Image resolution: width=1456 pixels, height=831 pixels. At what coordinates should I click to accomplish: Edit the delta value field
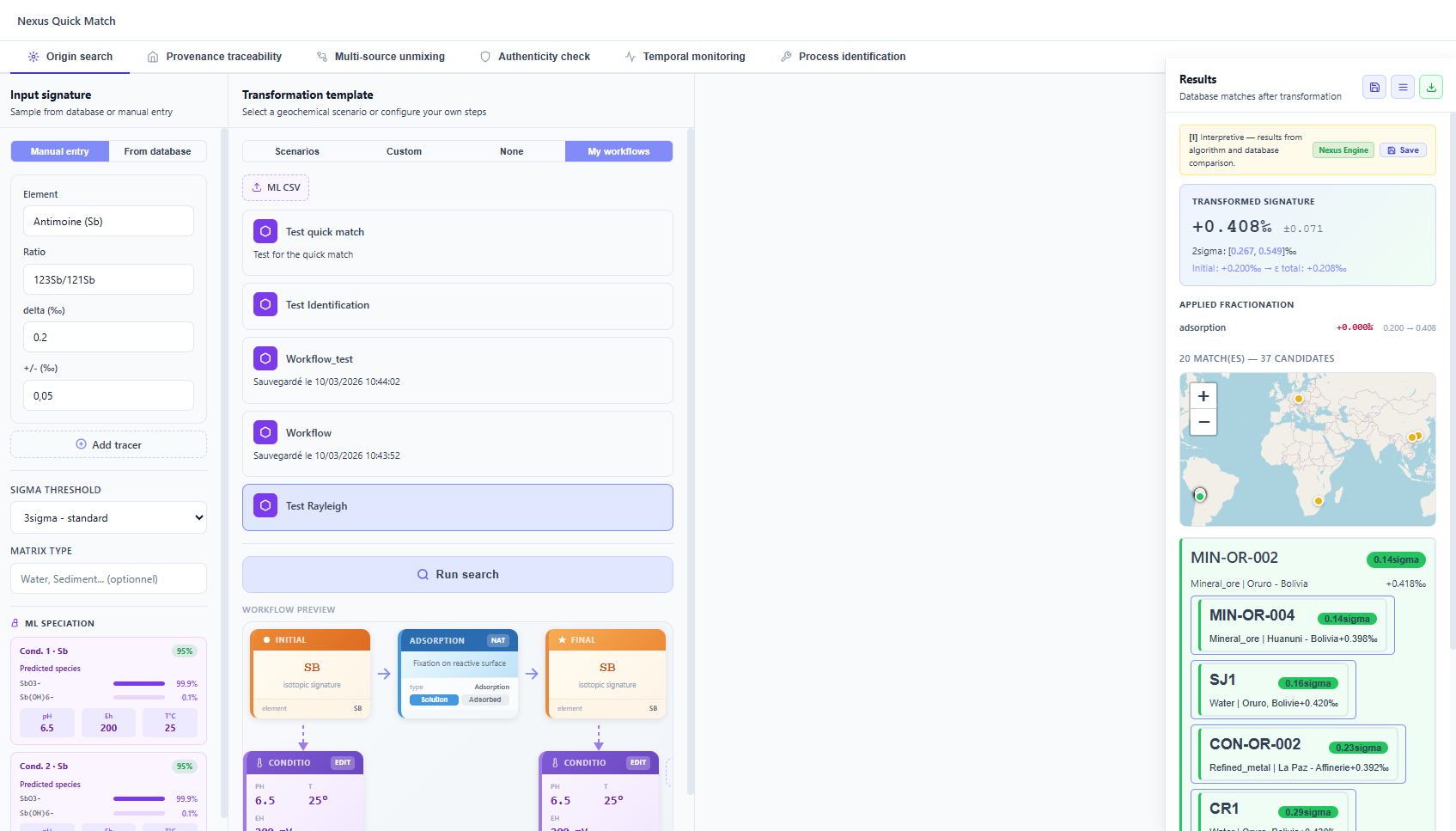pos(108,337)
